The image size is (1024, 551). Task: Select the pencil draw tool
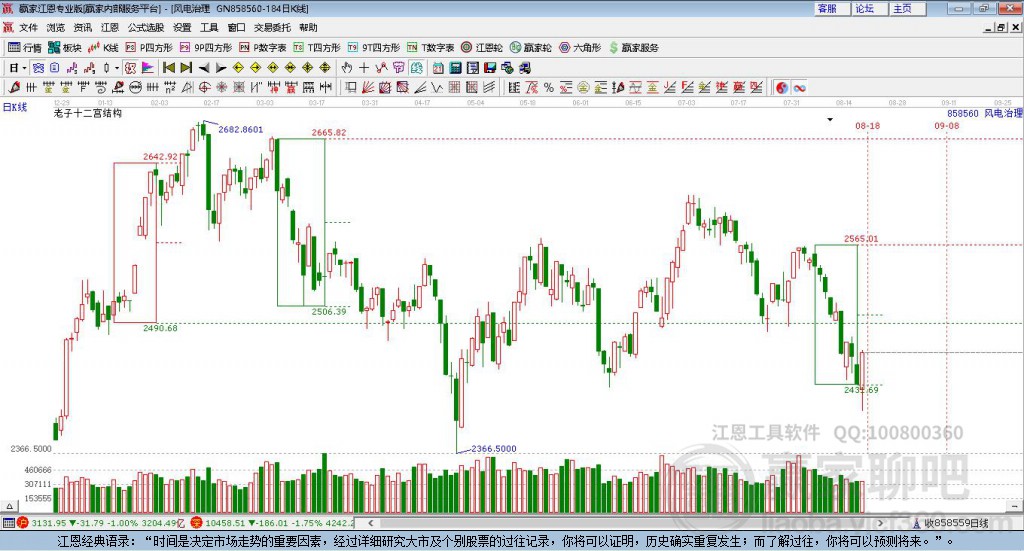14,87
